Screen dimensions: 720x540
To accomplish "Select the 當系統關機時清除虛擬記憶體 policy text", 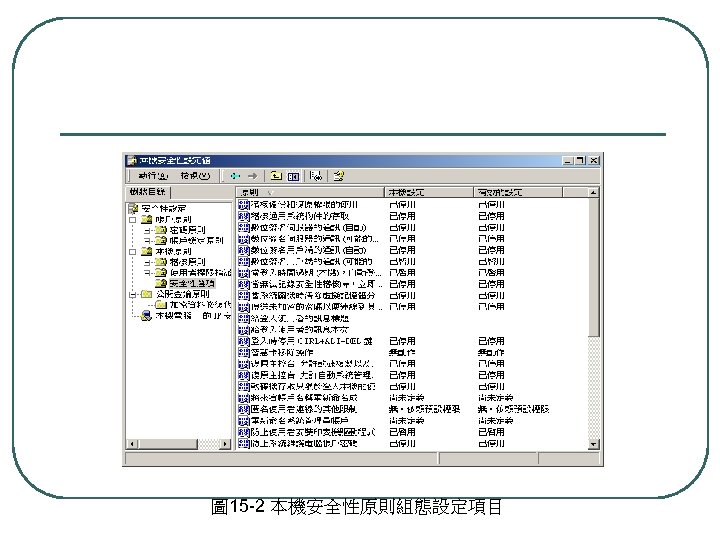I will click(313, 296).
